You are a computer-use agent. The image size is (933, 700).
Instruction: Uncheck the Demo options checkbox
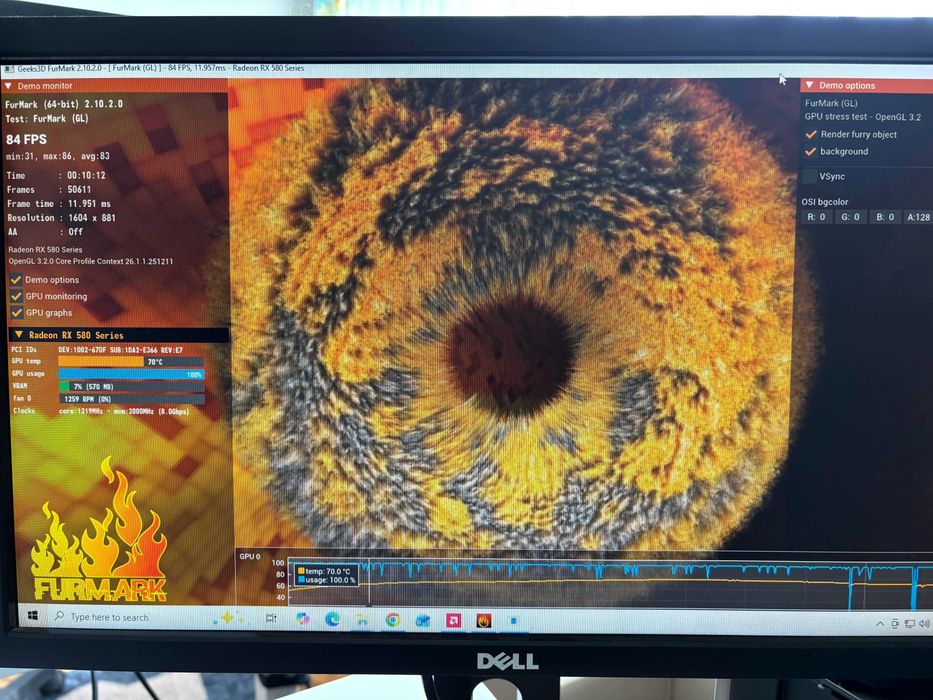[16, 279]
